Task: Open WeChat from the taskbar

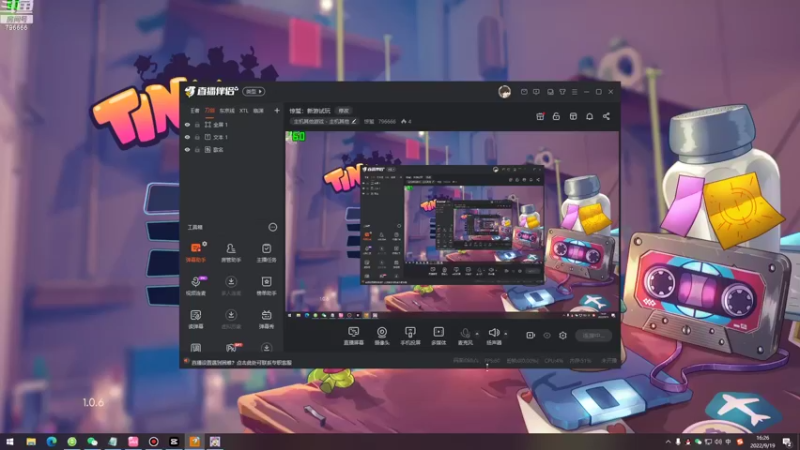Action: [92, 442]
